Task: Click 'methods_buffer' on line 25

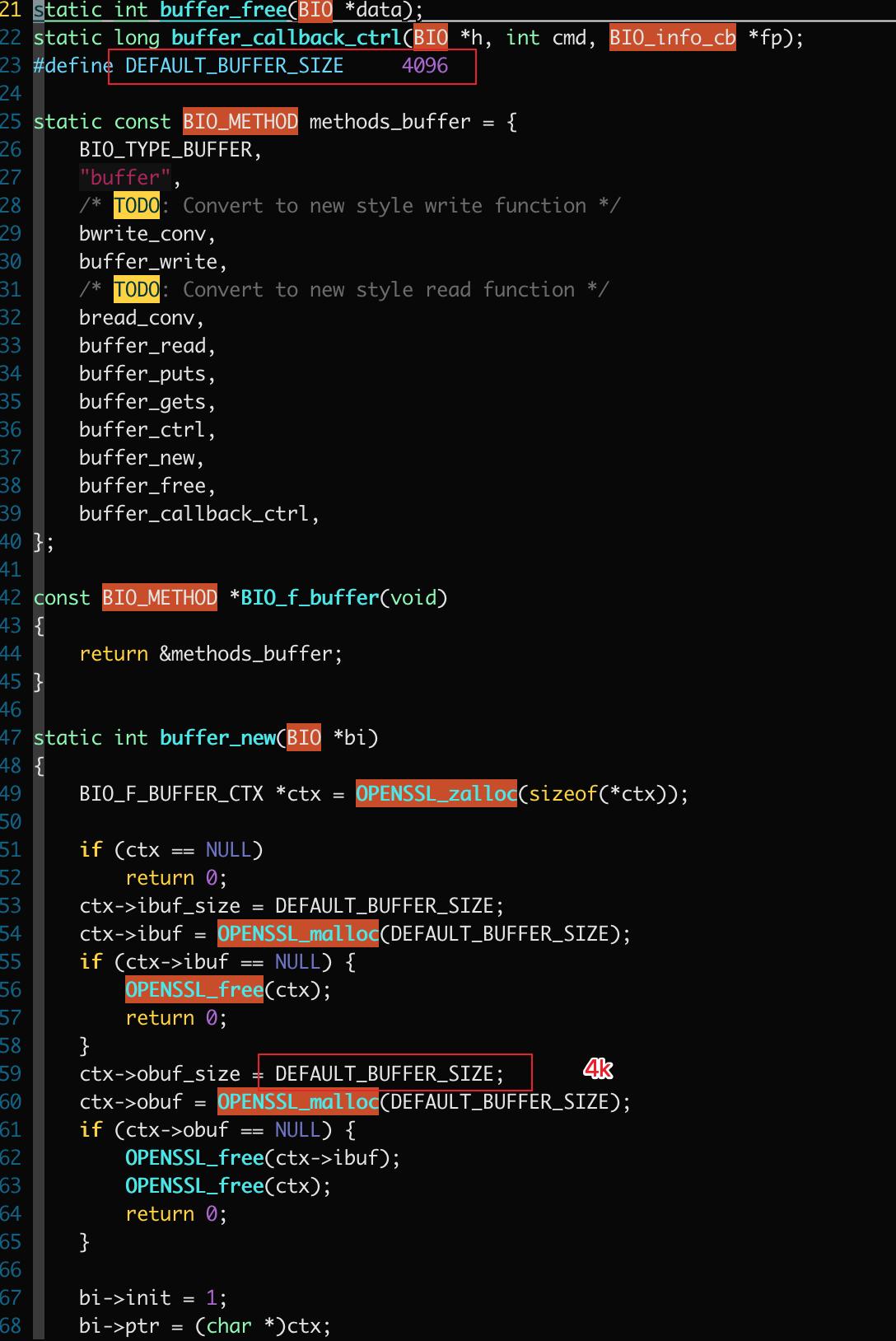Action: (390, 122)
